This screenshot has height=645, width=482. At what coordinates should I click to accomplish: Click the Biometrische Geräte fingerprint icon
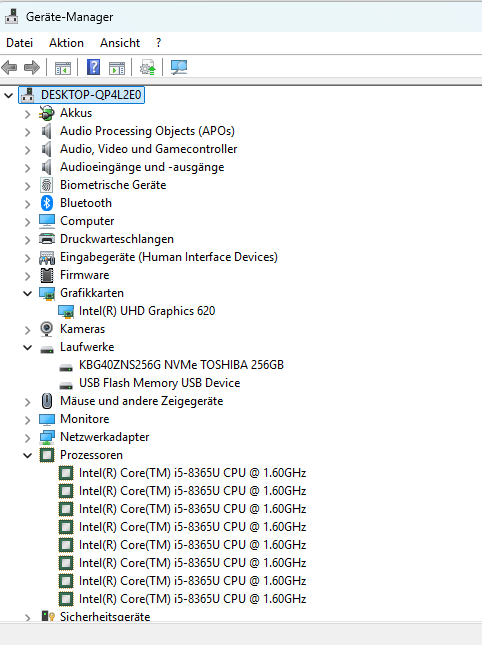pos(46,185)
